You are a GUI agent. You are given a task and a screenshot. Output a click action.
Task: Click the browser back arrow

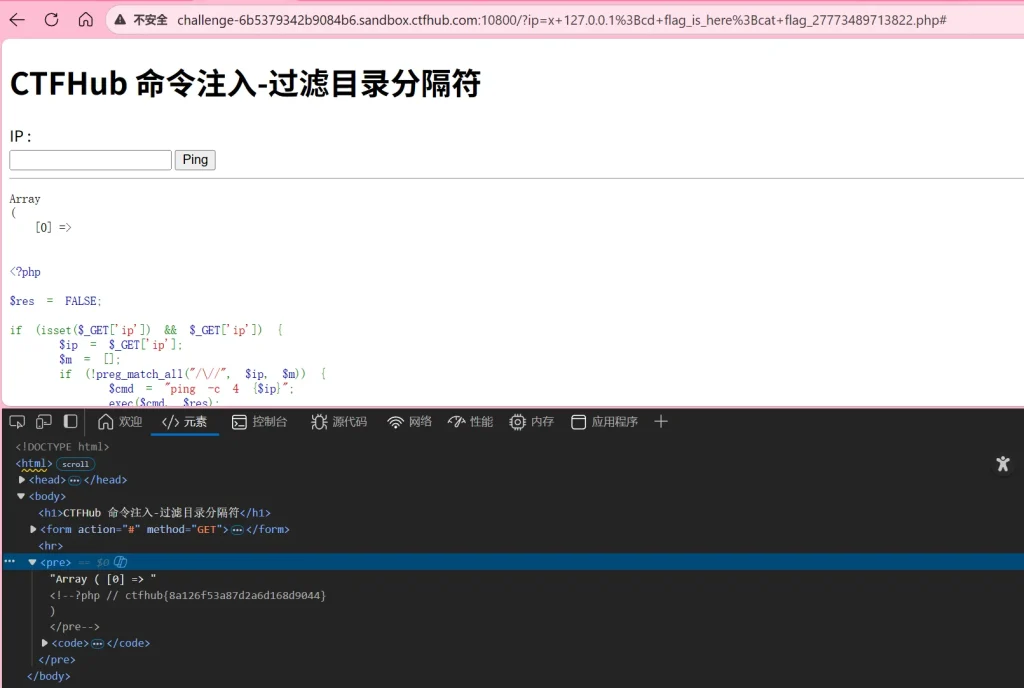pyautogui.click(x=17, y=20)
